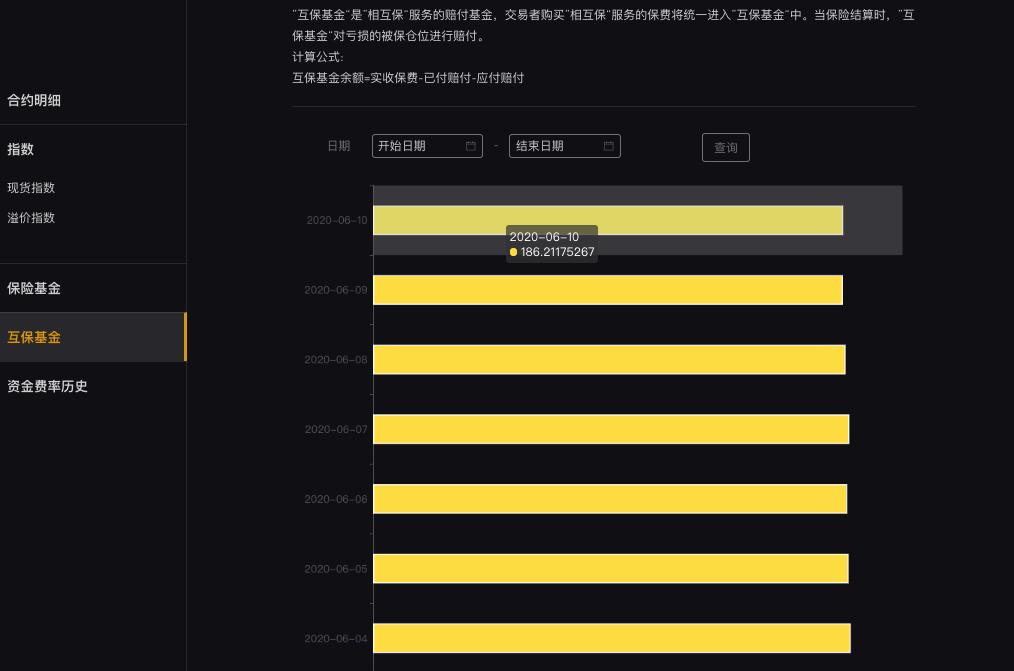
Task: Go to the 保险基金 page
Action: (34, 288)
